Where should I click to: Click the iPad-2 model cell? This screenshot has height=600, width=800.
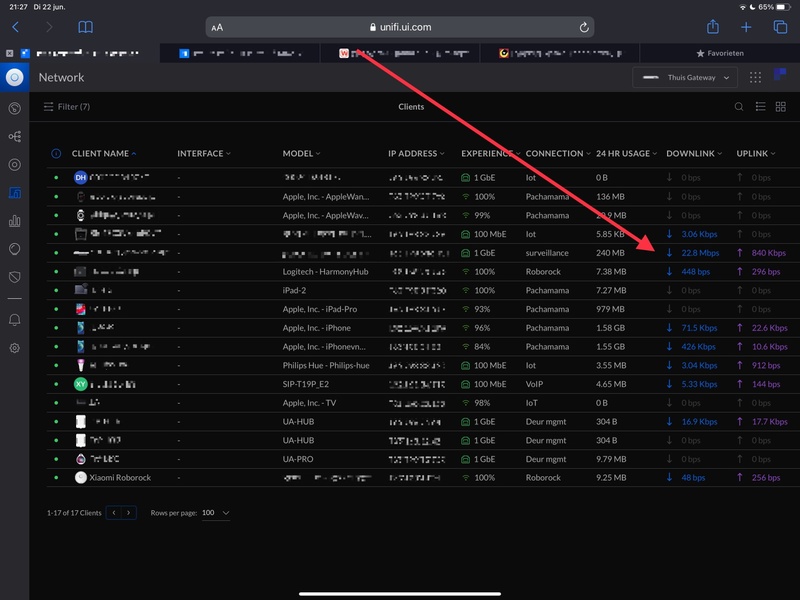click(294, 290)
